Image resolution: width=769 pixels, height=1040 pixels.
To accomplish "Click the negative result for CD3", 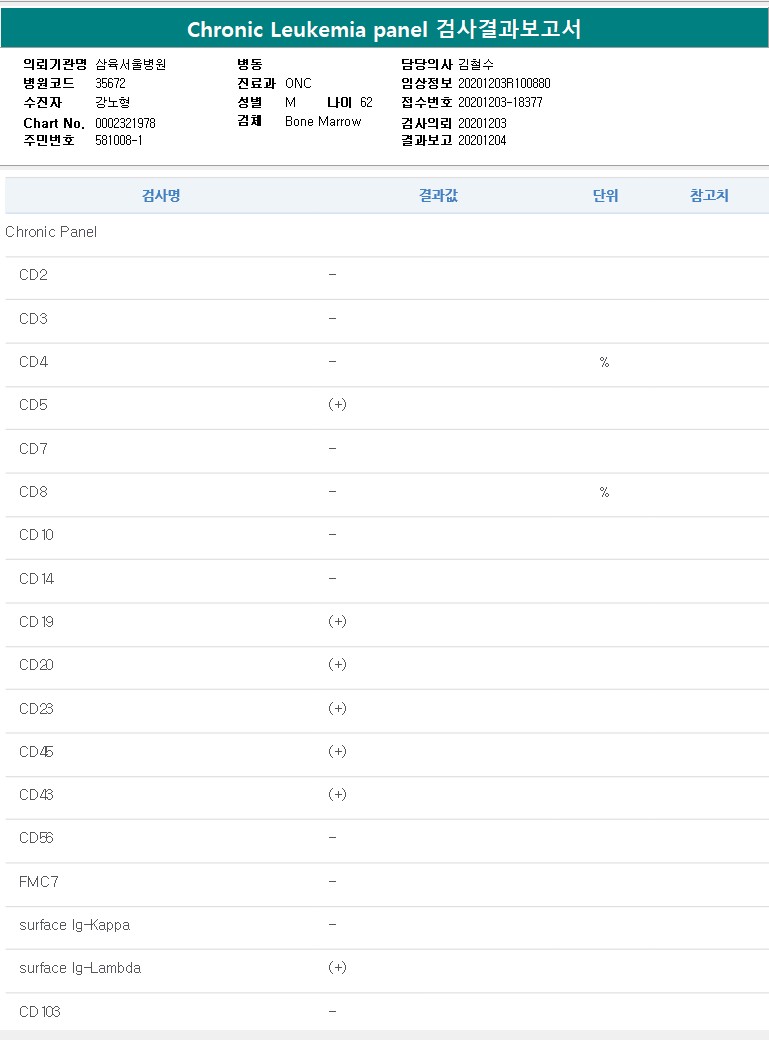I will pyautogui.click(x=332, y=318).
